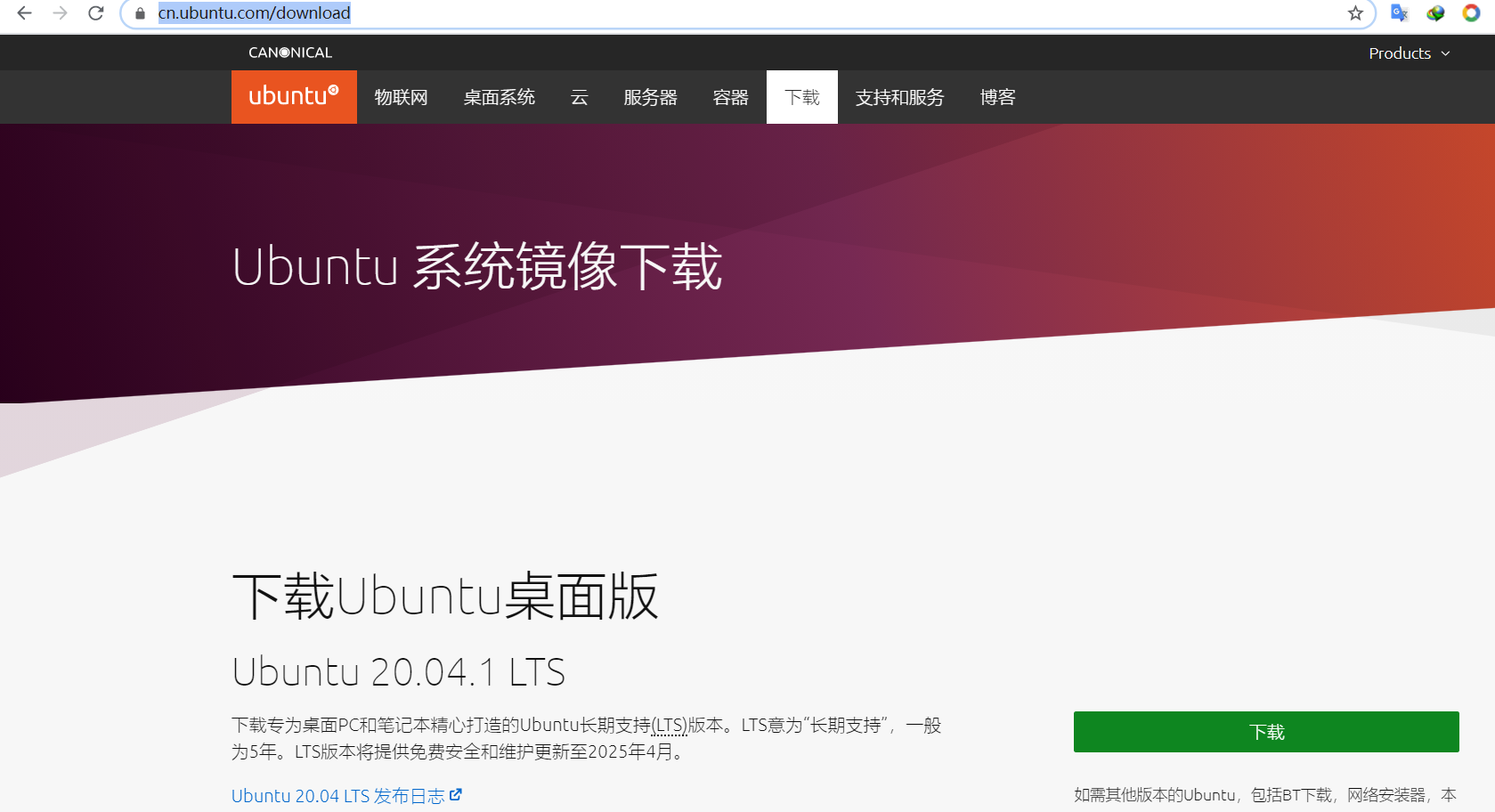This screenshot has height=812, width=1495.
Task: Click the green 下载 download button
Action: (1265, 731)
